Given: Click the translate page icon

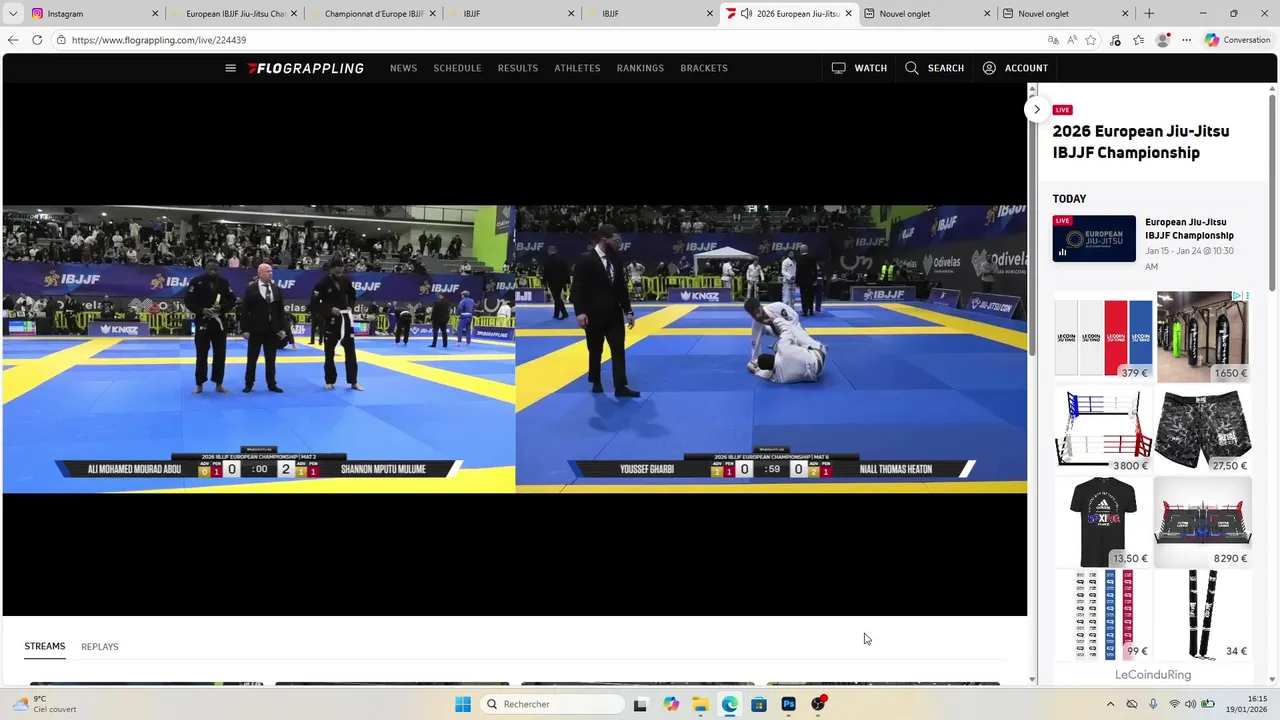Looking at the screenshot, I should click(1053, 40).
